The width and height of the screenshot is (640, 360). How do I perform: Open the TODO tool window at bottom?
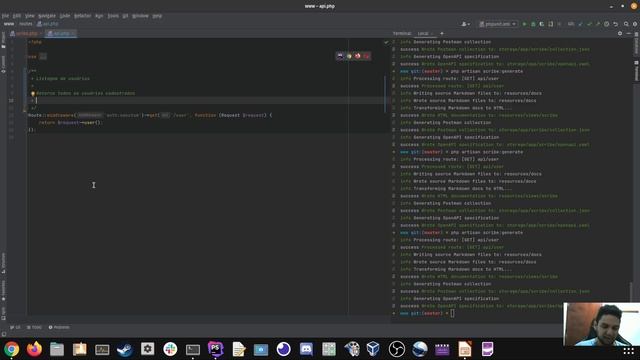(34, 327)
